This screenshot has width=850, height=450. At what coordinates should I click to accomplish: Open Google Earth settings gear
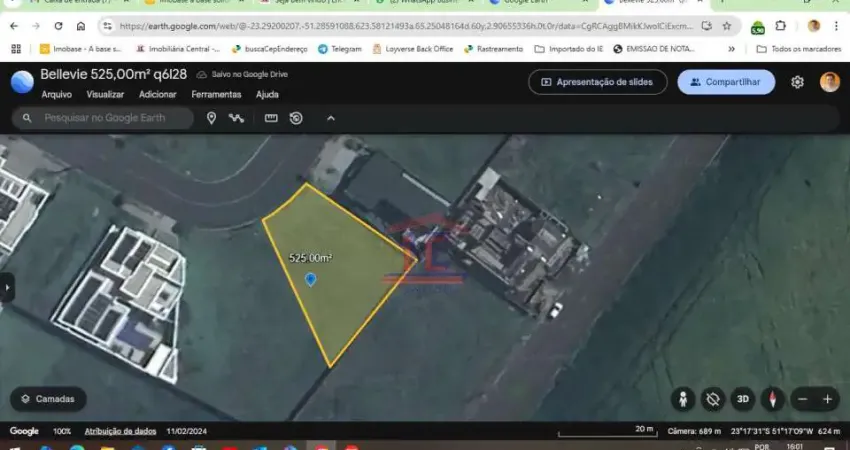pyautogui.click(x=797, y=82)
